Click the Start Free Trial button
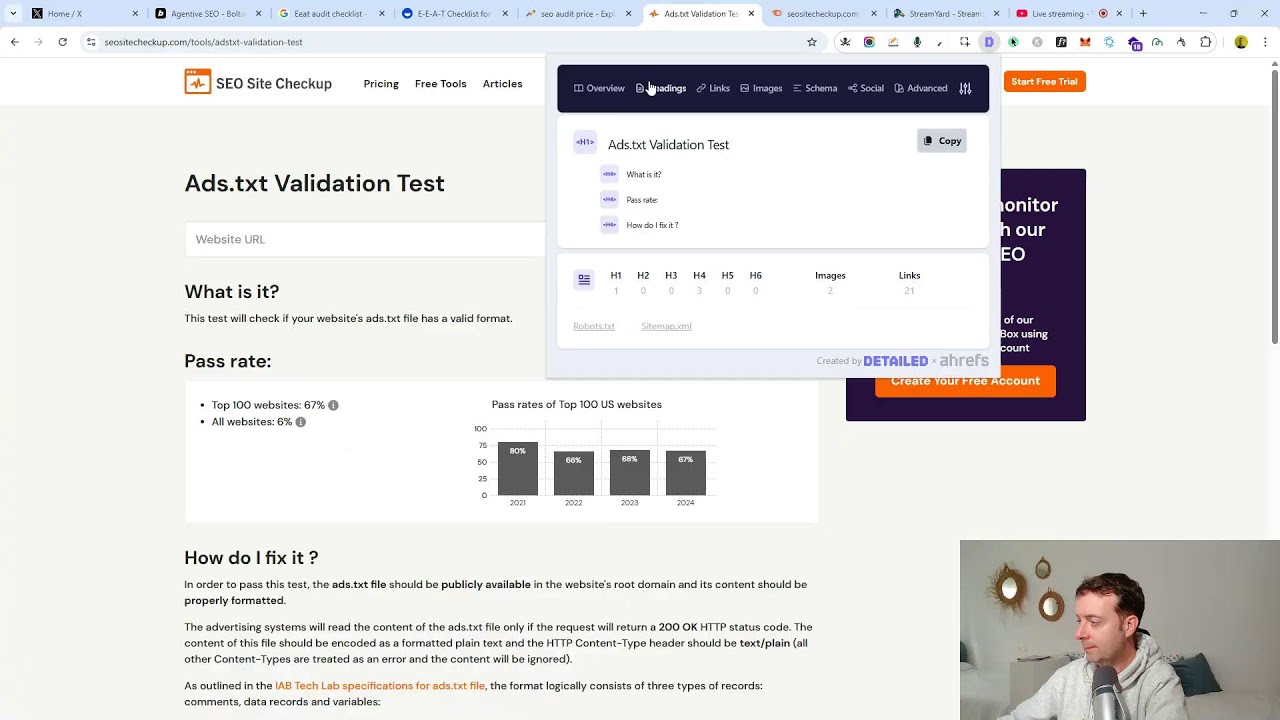 pyautogui.click(x=1043, y=82)
